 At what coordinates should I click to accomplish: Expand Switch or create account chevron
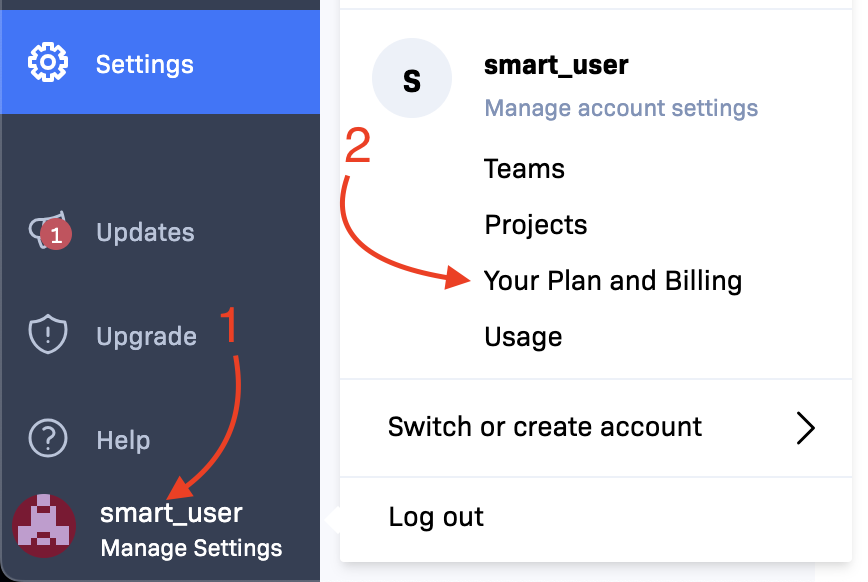[805, 428]
